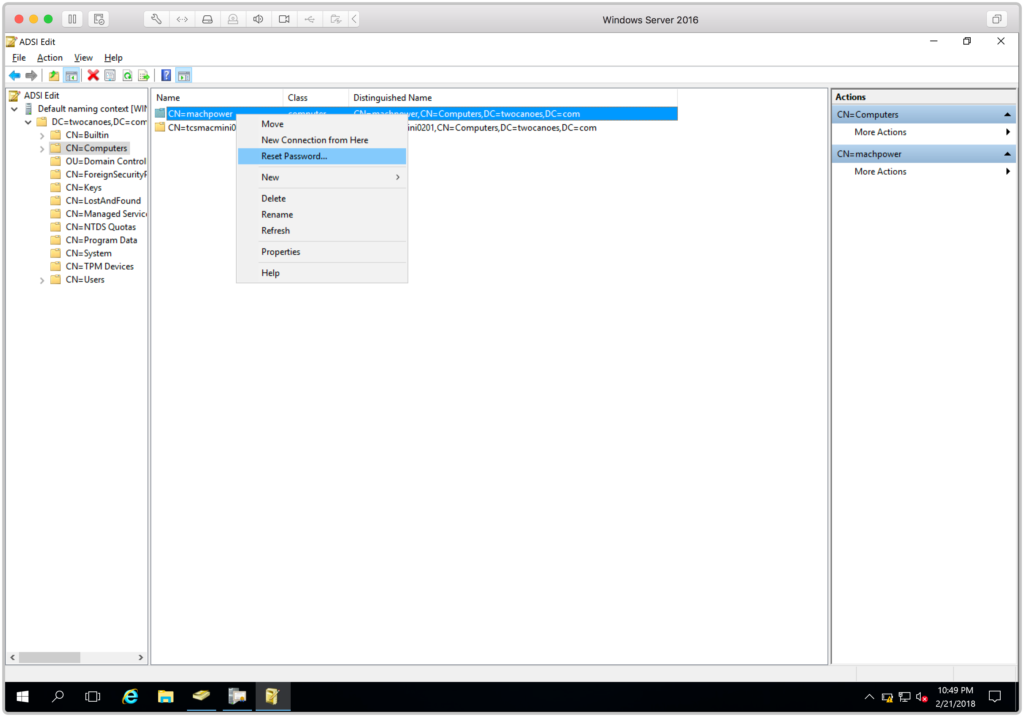Screen dimensions: 1024x717
Task: Collapse DC=twocanoes,DC=com tree node
Action: pyautogui.click(x=28, y=122)
